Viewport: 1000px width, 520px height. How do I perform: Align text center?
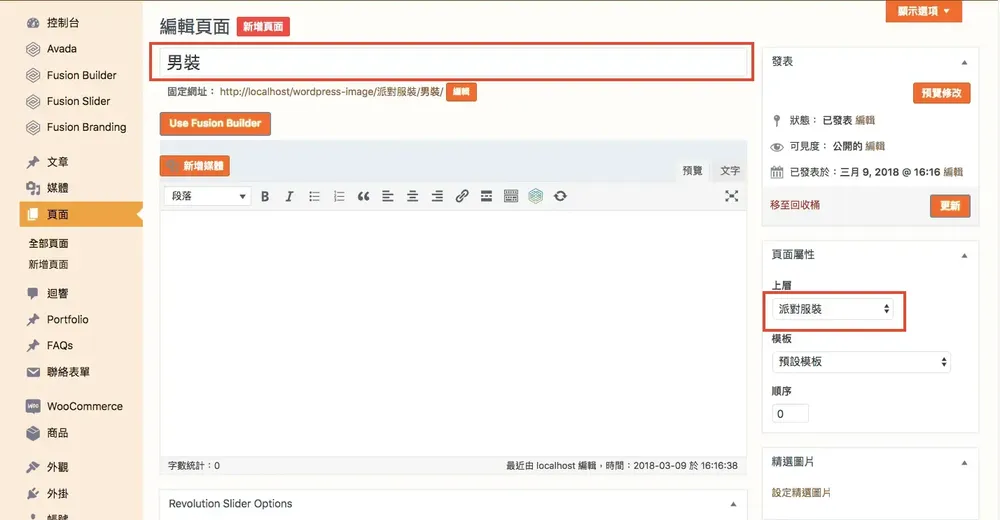[413, 197]
